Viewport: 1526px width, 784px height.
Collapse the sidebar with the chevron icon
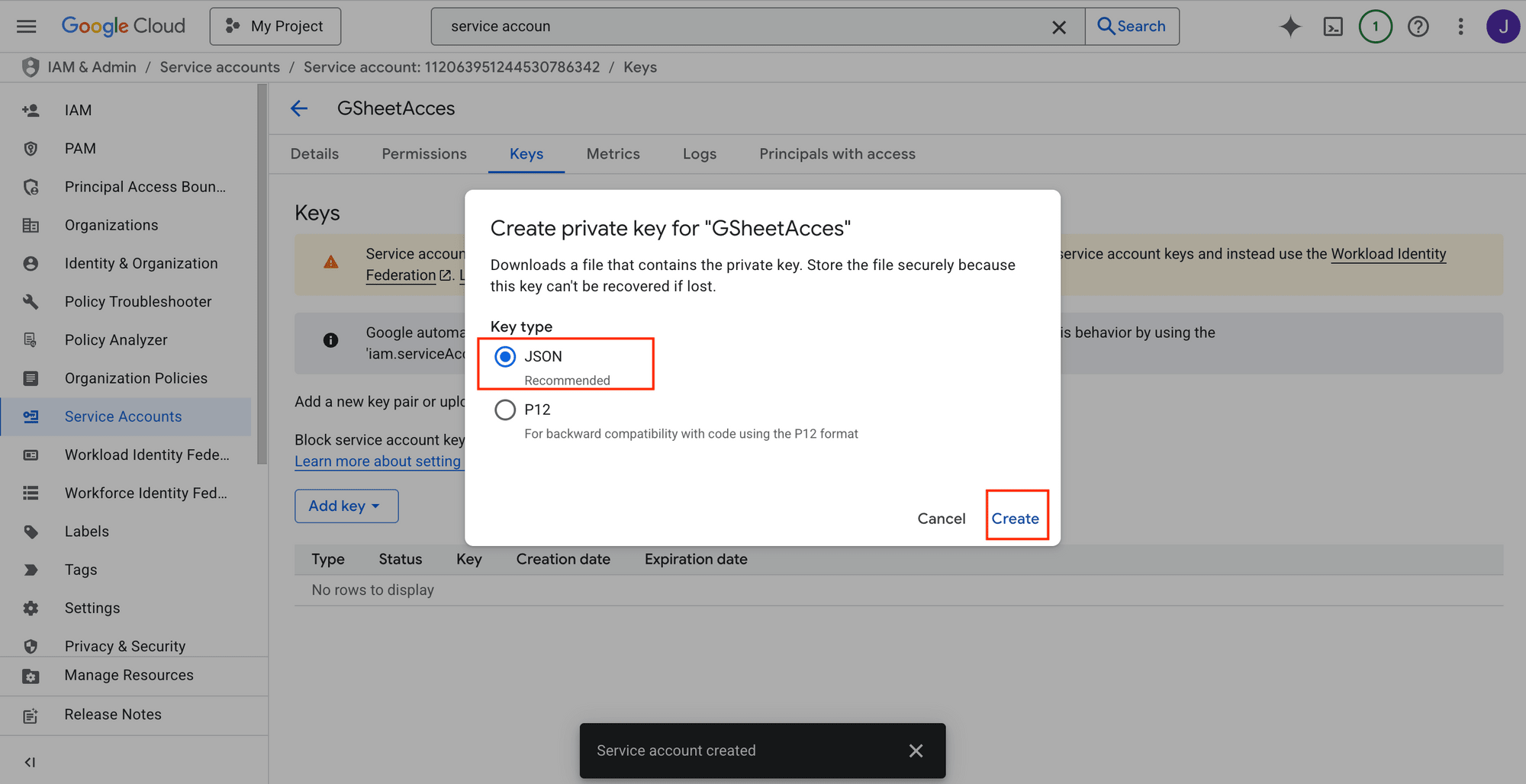point(30,762)
